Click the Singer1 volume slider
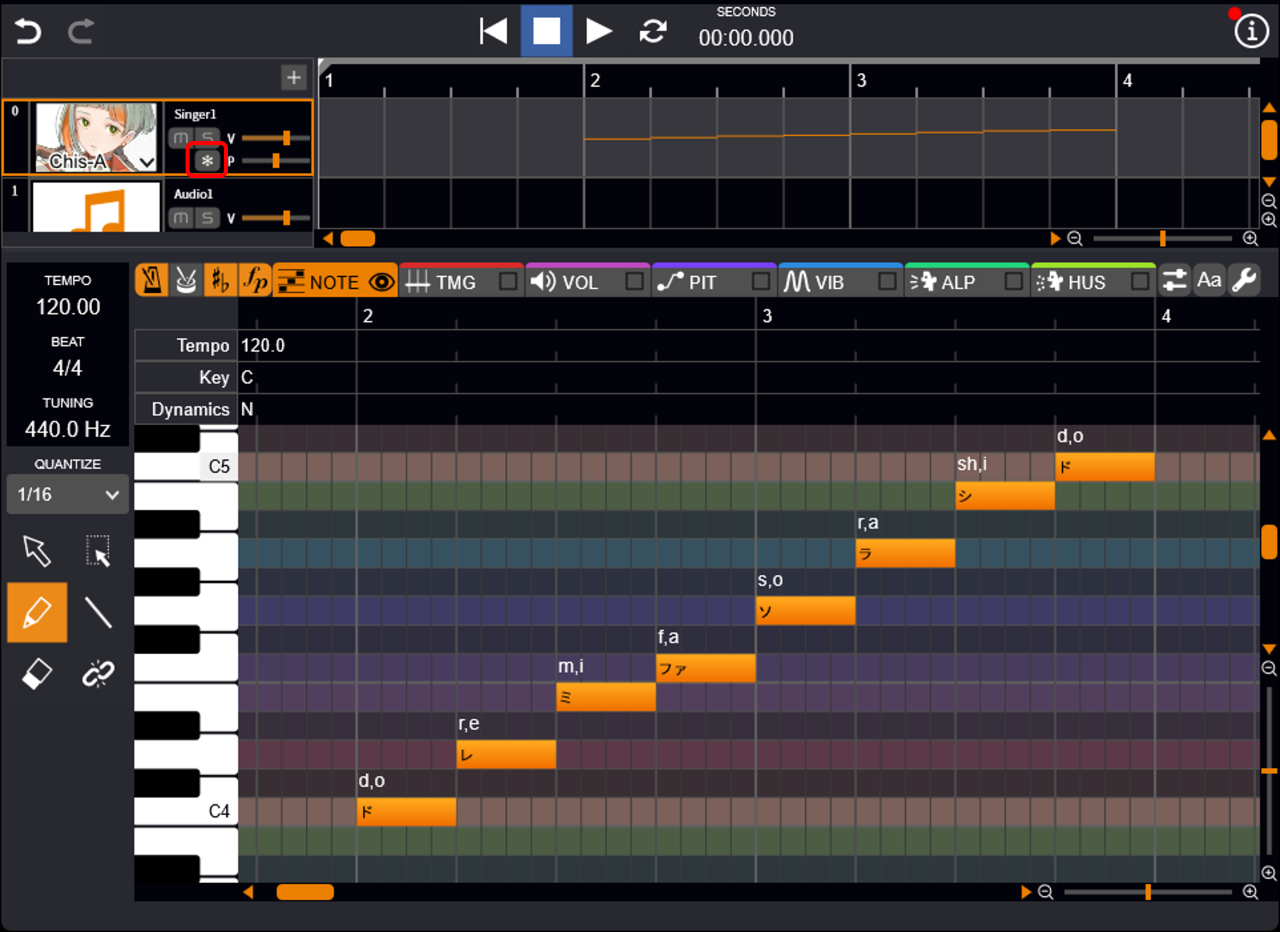This screenshot has height=932, width=1280. pos(276,138)
